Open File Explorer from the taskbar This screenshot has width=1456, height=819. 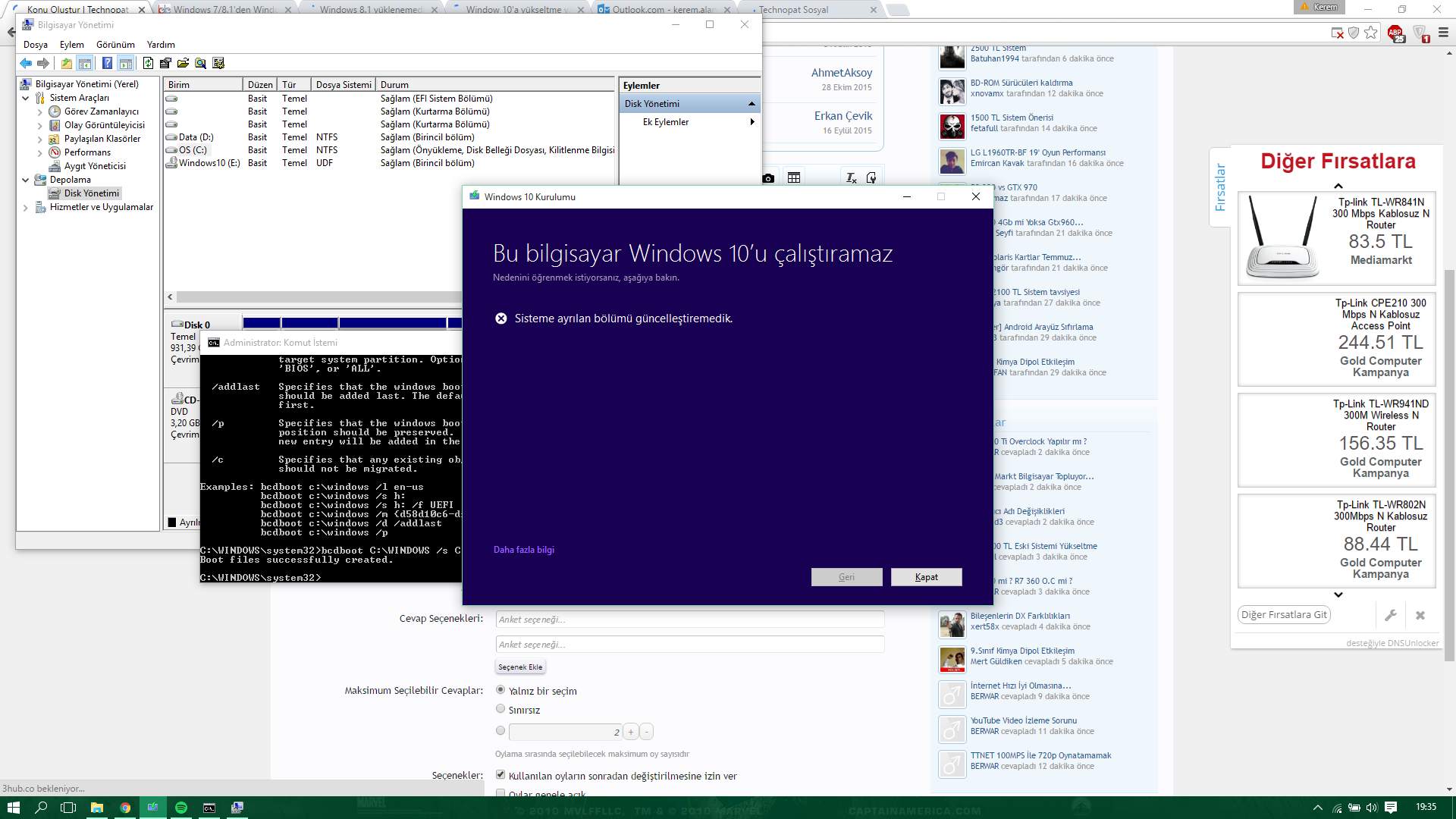97,808
